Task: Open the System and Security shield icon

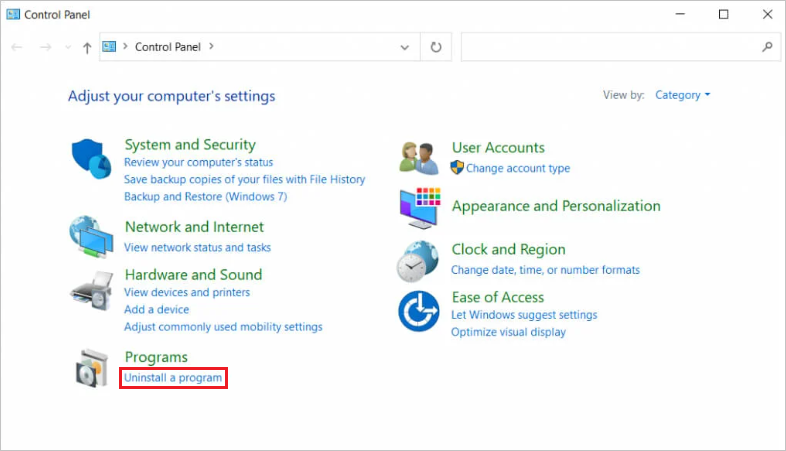Action: click(x=91, y=158)
